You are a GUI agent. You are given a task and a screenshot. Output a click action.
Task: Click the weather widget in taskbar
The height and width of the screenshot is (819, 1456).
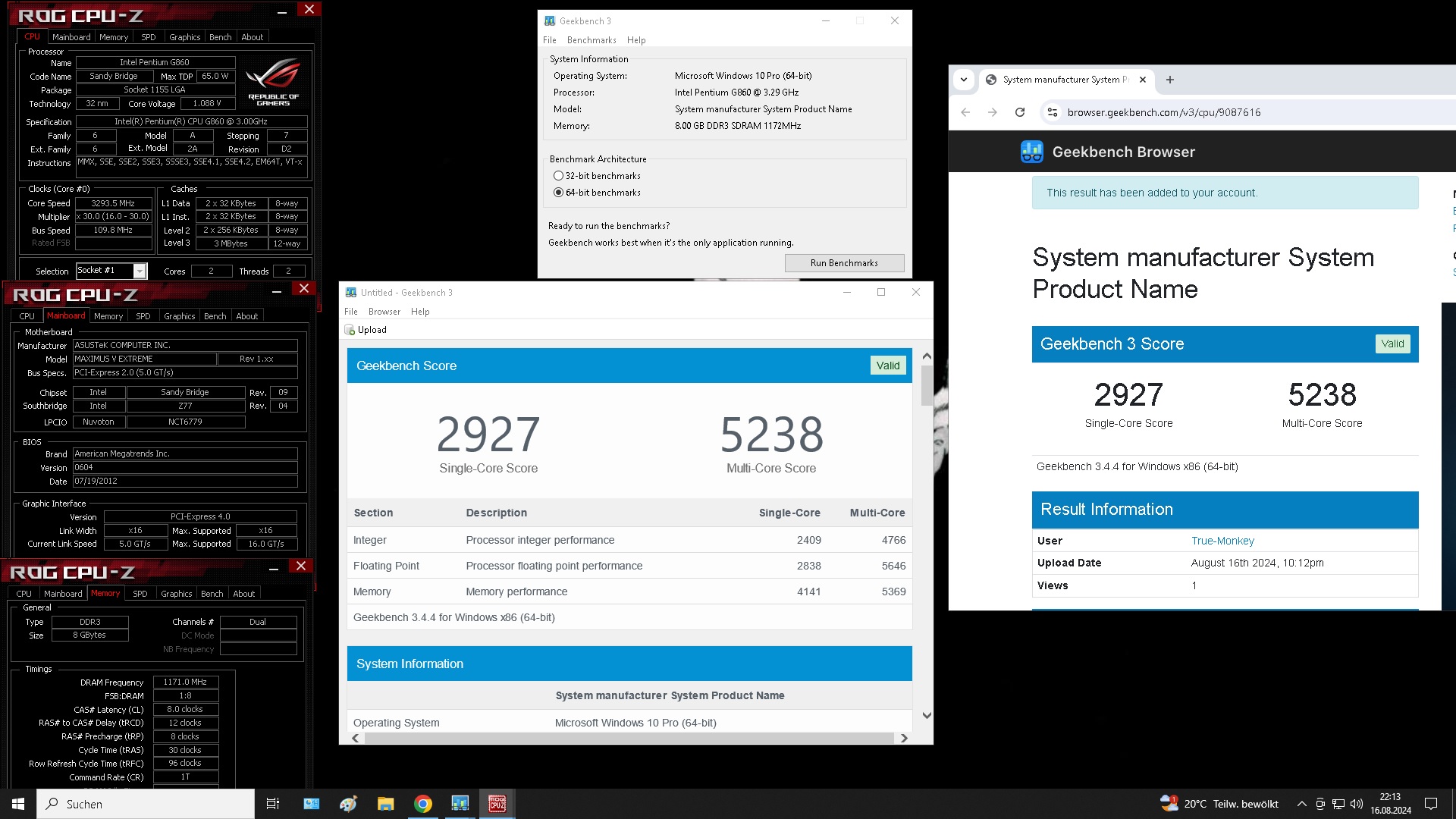[1219, 804]
